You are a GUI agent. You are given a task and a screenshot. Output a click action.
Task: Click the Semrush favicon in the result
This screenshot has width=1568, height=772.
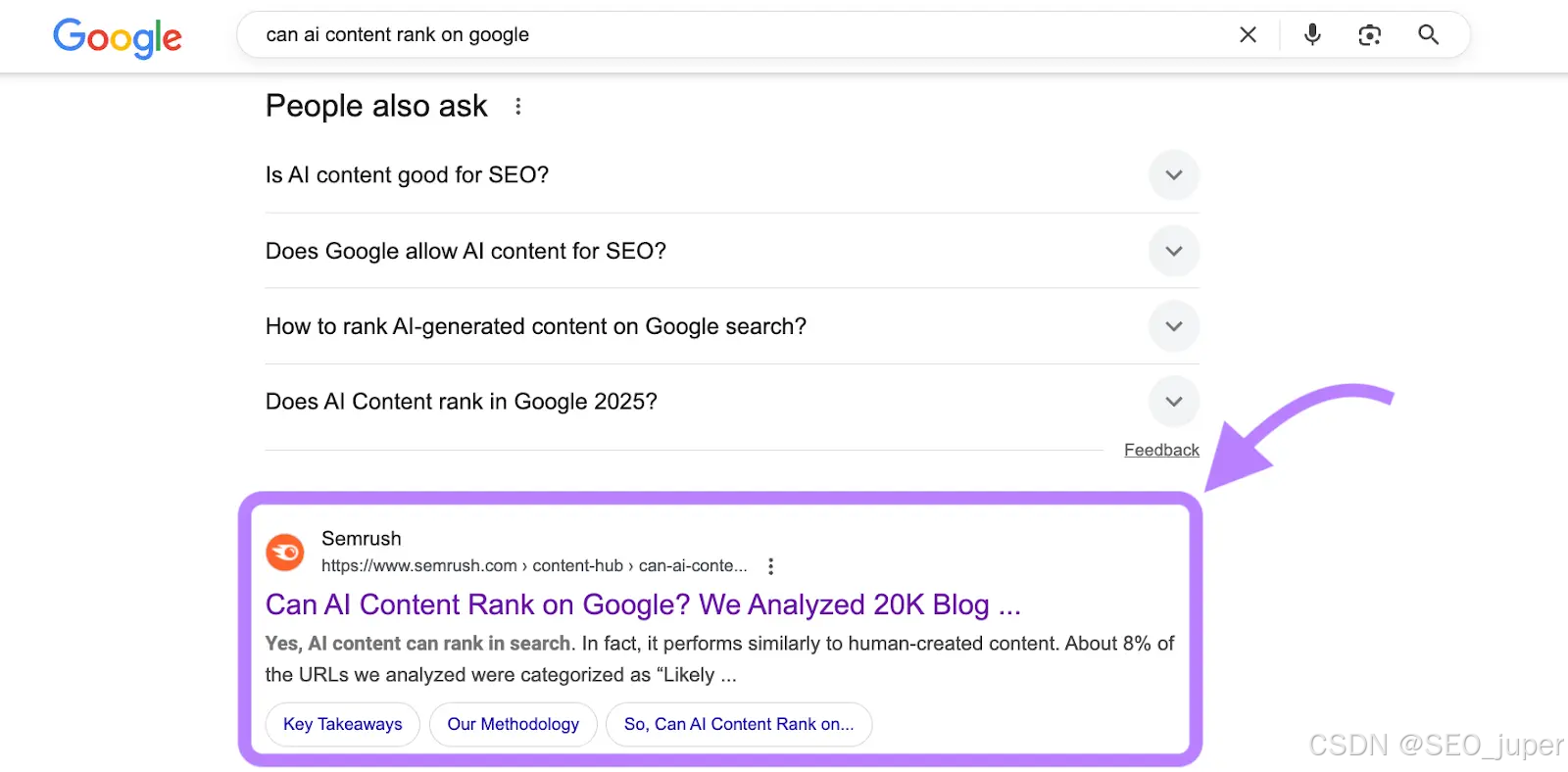point(285,553)
